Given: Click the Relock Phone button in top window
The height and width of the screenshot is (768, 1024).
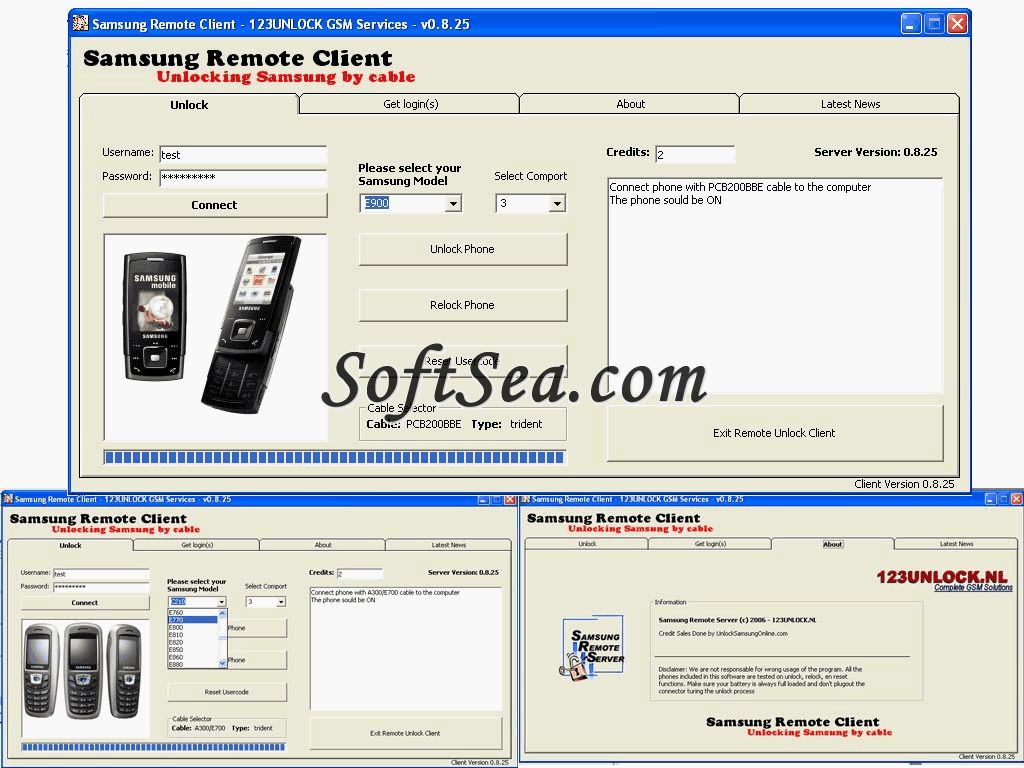Looking at the screenshot, I should [462, 305].
